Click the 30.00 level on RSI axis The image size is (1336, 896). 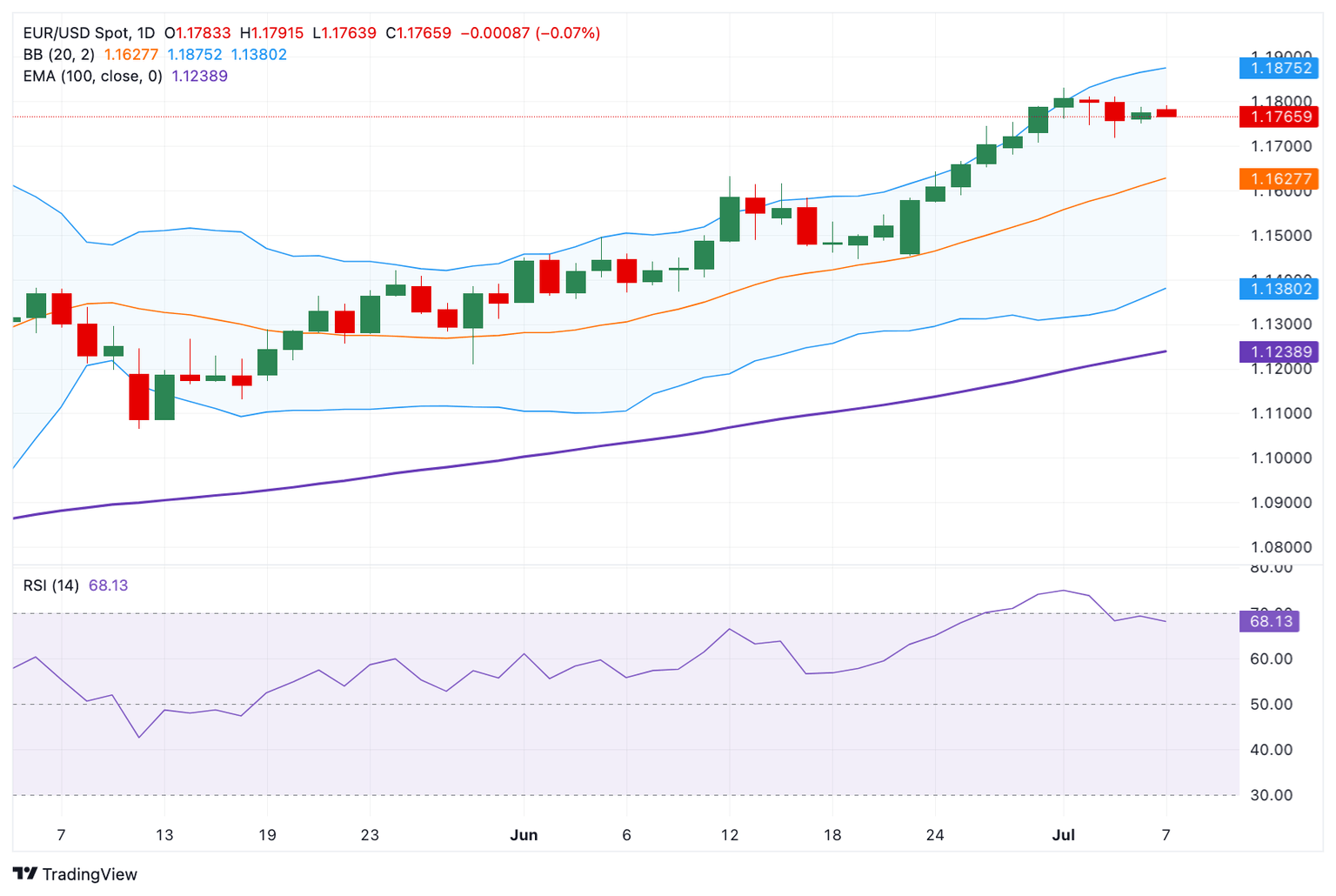pyautogui.click(x=1271, y=795)
